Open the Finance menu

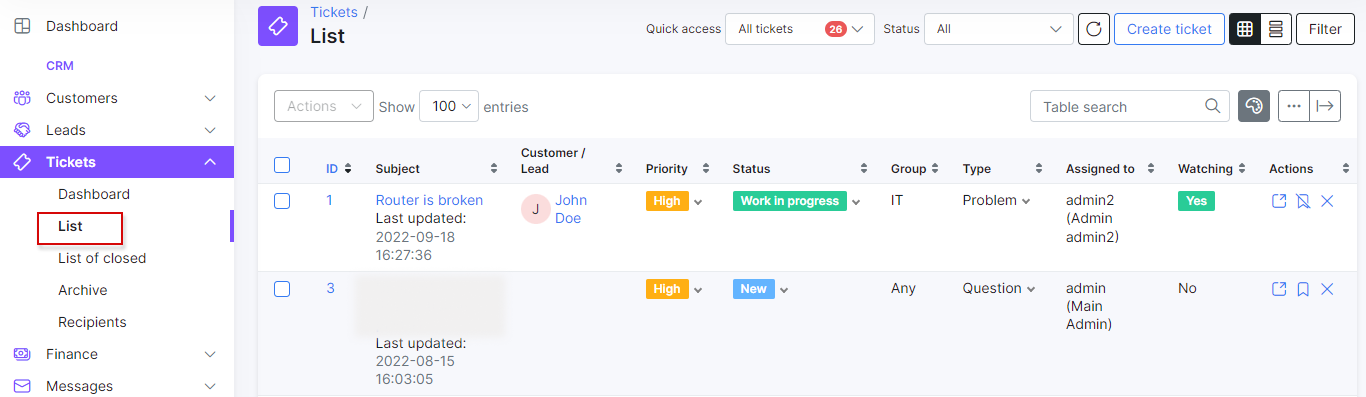tap(117, 354)
